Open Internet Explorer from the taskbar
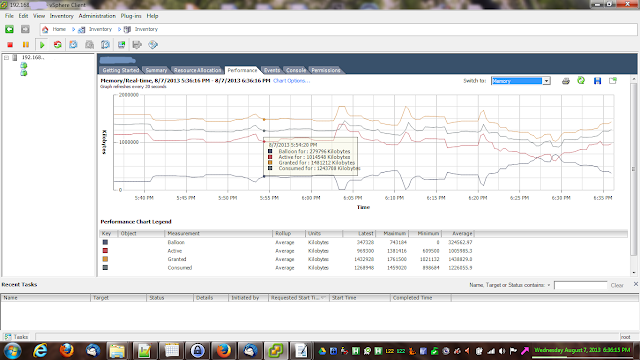The width and height of the screenshot is (640, 360). point(40,351)
